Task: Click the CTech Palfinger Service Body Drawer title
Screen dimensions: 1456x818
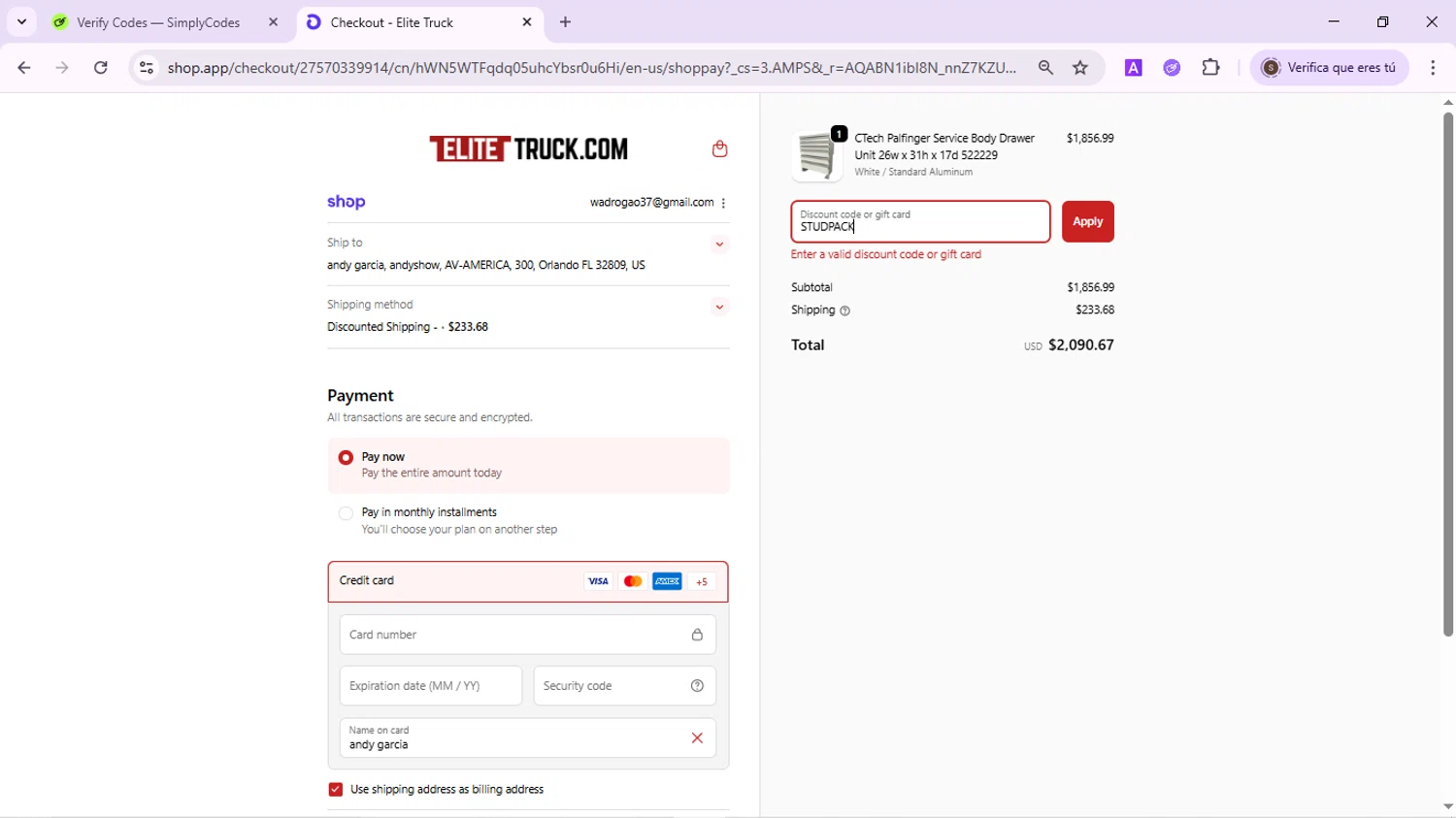Action: point(944,147)
